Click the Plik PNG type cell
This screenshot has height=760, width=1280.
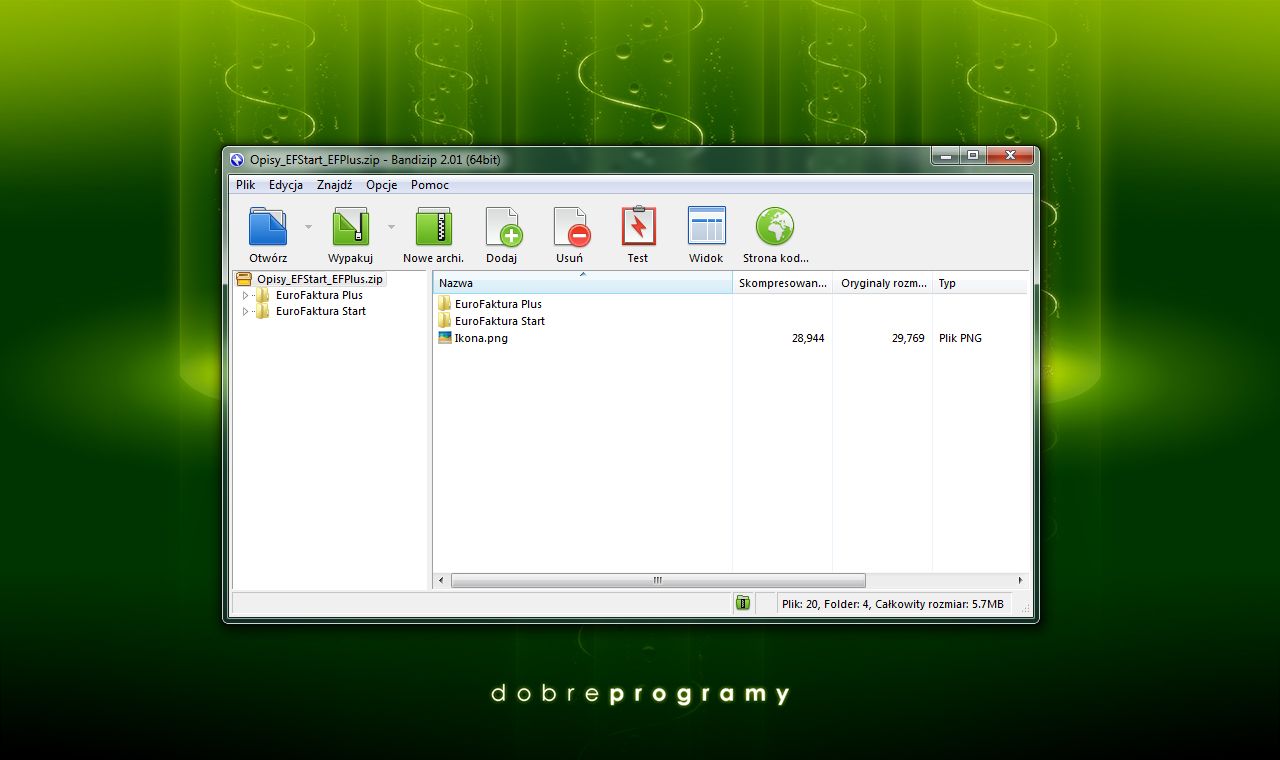(x=960, y=338)
